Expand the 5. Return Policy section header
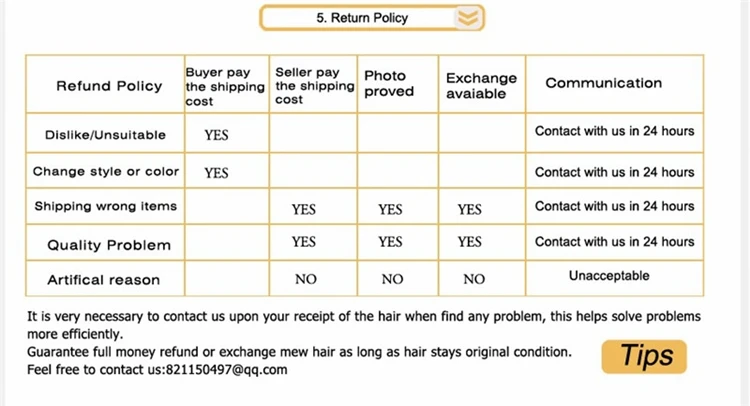 372,18
